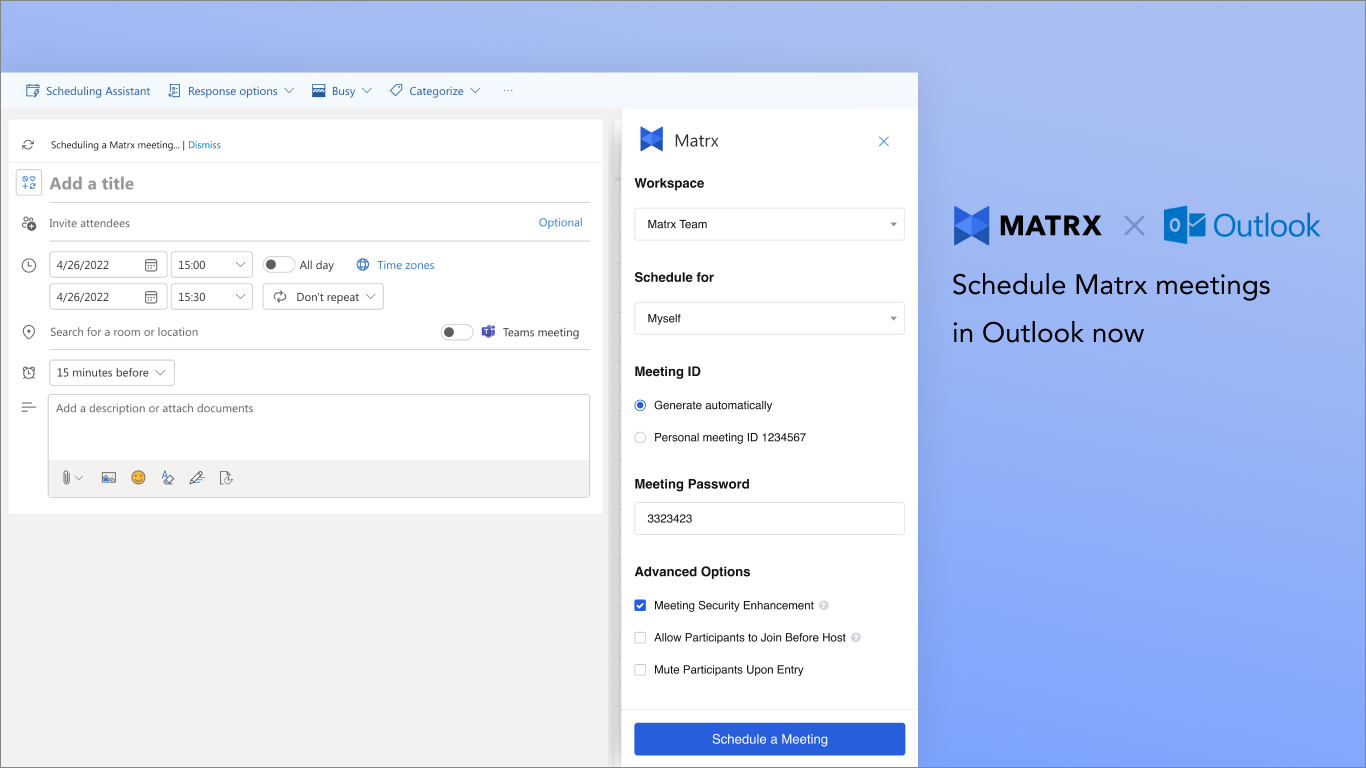This screenshot has width=1366, height=768.
Task: Uncheck Meeting Security Enhancement
Action: tap(640, 605)
